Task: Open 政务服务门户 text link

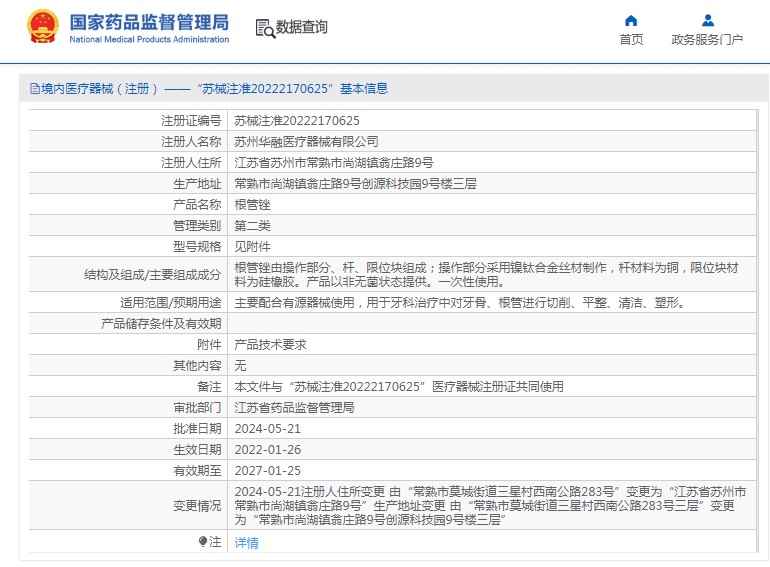Action: [x=707, y=39]
